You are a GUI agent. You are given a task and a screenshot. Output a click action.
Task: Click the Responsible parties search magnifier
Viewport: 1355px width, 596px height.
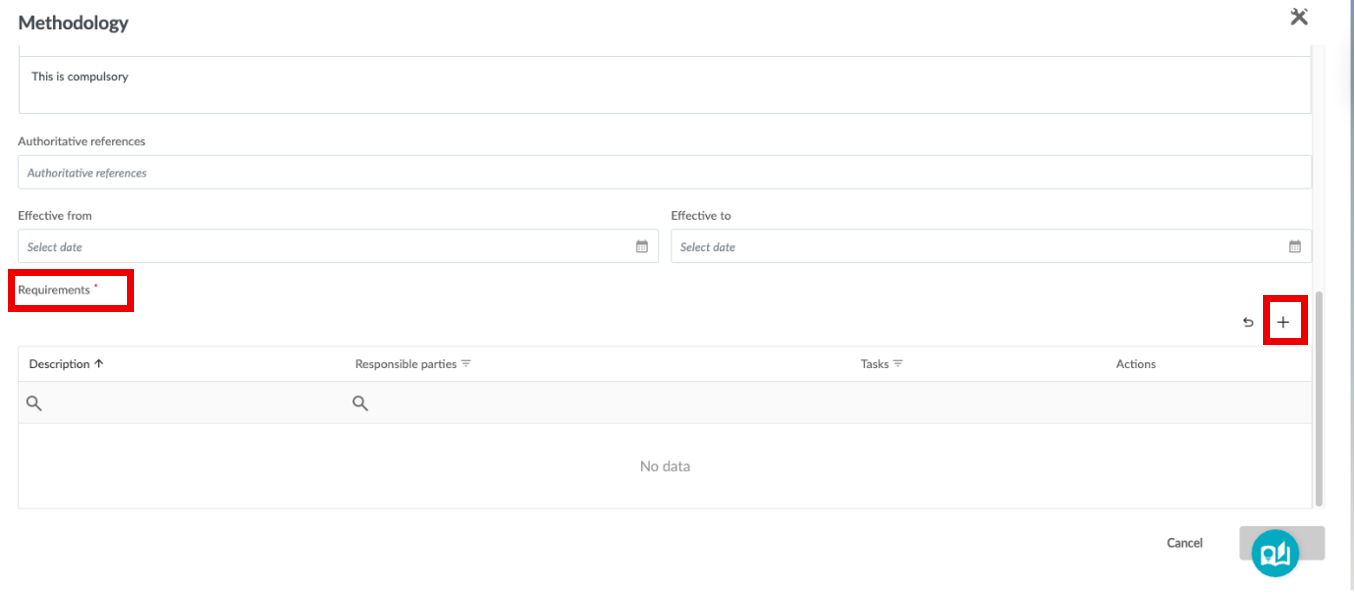[x=360, y=403]
